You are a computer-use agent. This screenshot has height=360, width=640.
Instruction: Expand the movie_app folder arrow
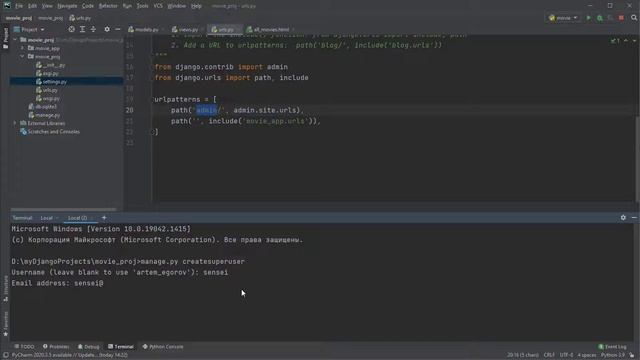click(x=22, y=48)
